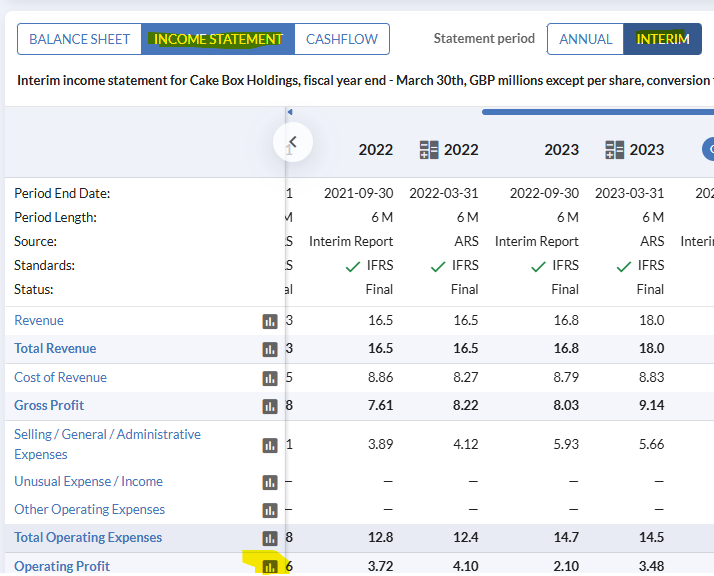Click Total Operating Expenses value 12.4
714x576 pixels.
465,537
